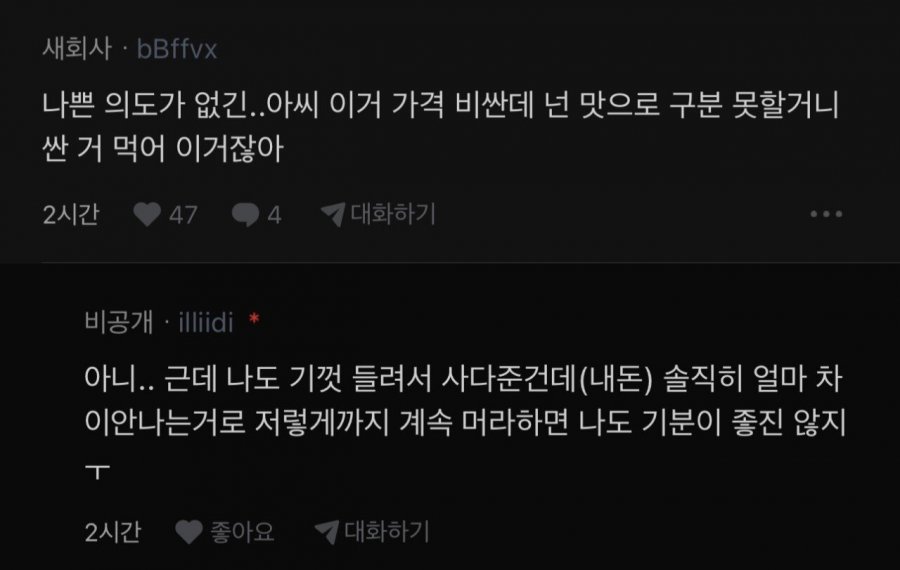Click like count 47
The height and width of the screenshot is (570, 900).
(x=183, y=215)
